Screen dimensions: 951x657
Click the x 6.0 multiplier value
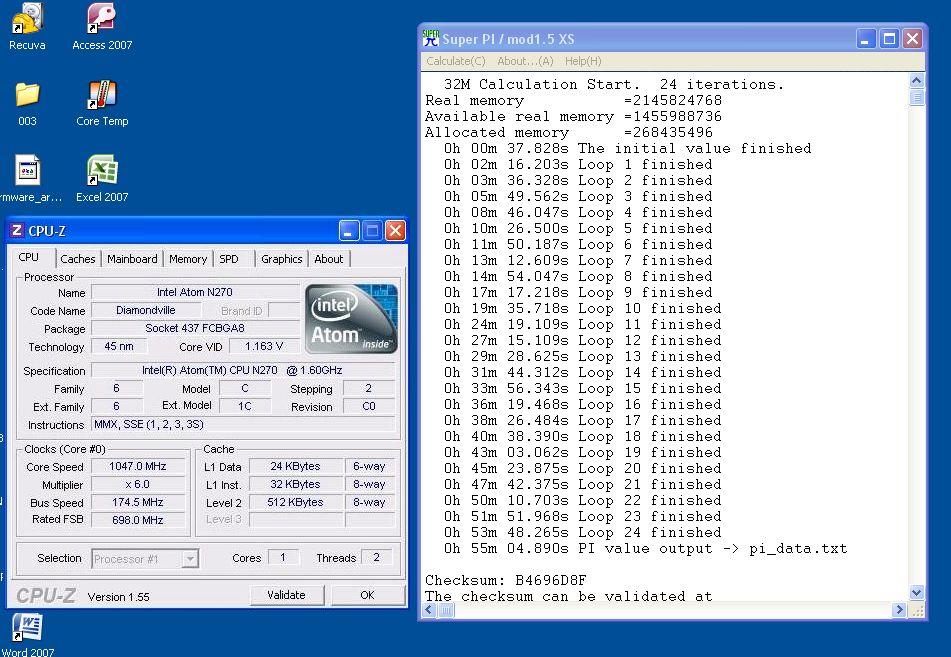[x=138, y=485]
